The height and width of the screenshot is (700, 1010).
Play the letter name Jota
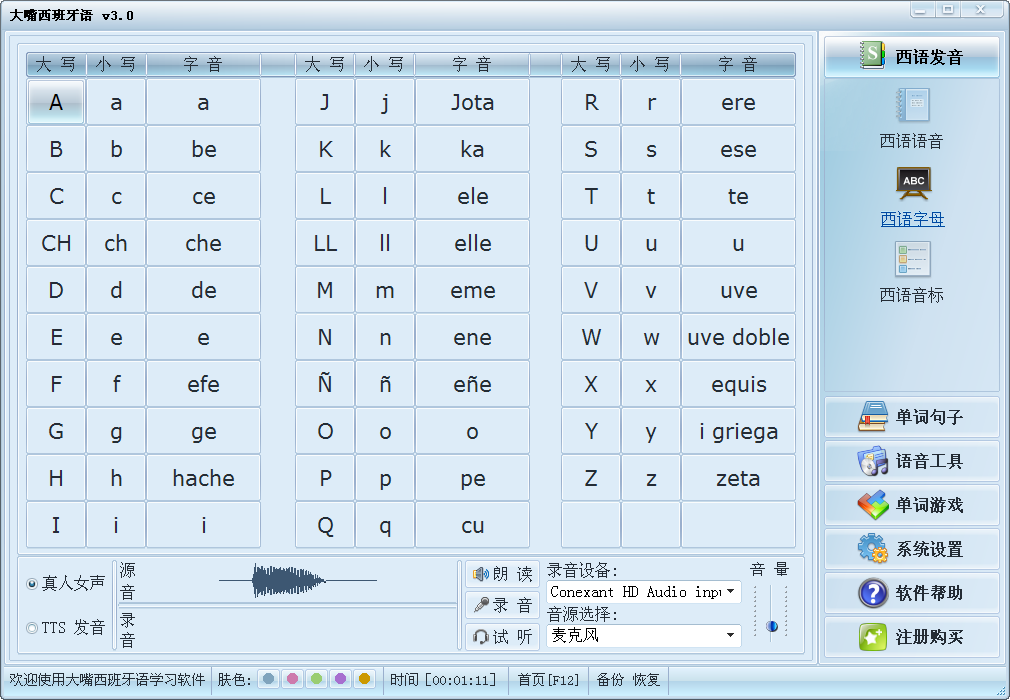tap(472, 102)
